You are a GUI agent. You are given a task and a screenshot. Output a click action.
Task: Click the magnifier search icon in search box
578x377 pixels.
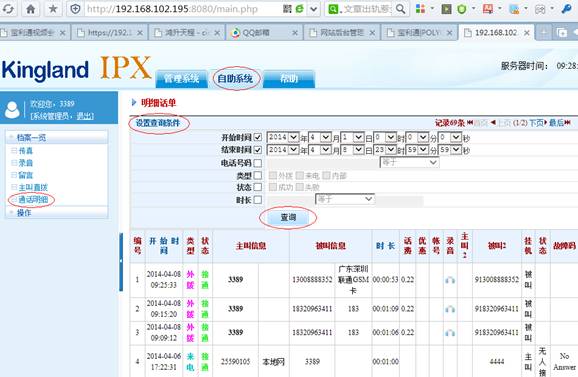click(400, 8)
